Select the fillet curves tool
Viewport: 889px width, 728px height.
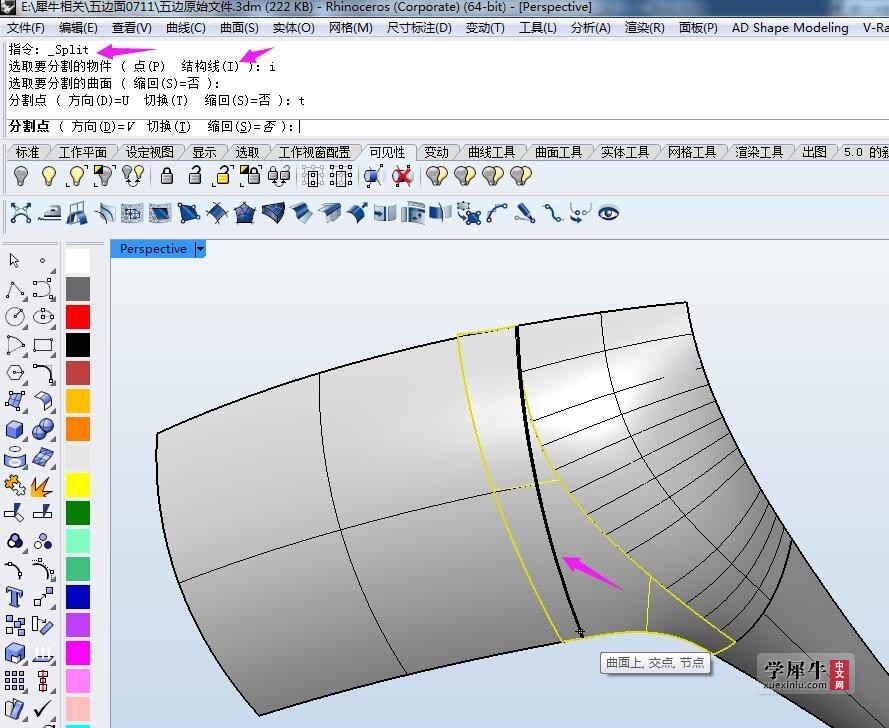coord(43,373)
